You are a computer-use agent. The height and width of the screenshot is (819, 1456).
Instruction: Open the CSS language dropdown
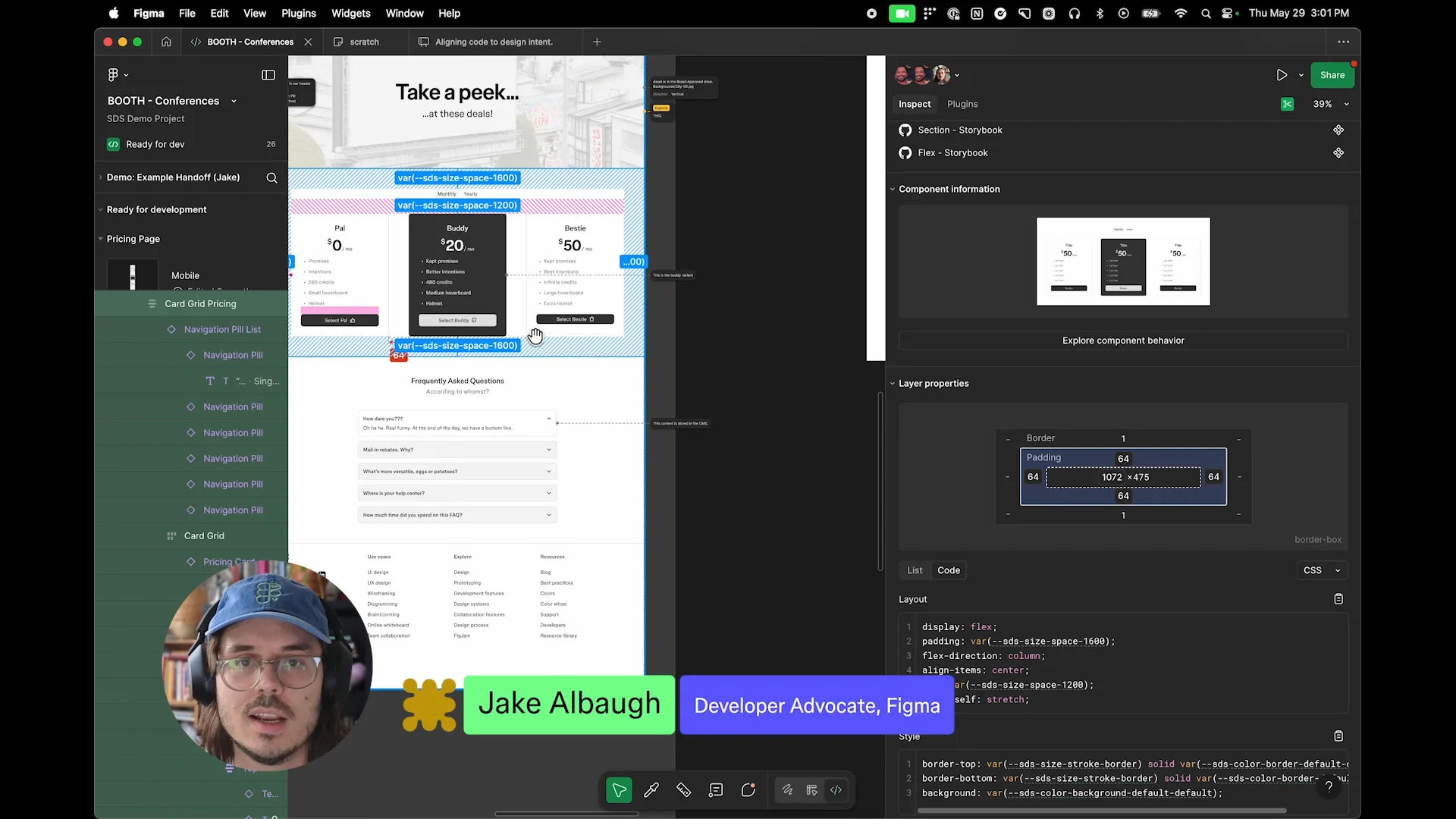pyautogui.click(x=1322, y=570)
